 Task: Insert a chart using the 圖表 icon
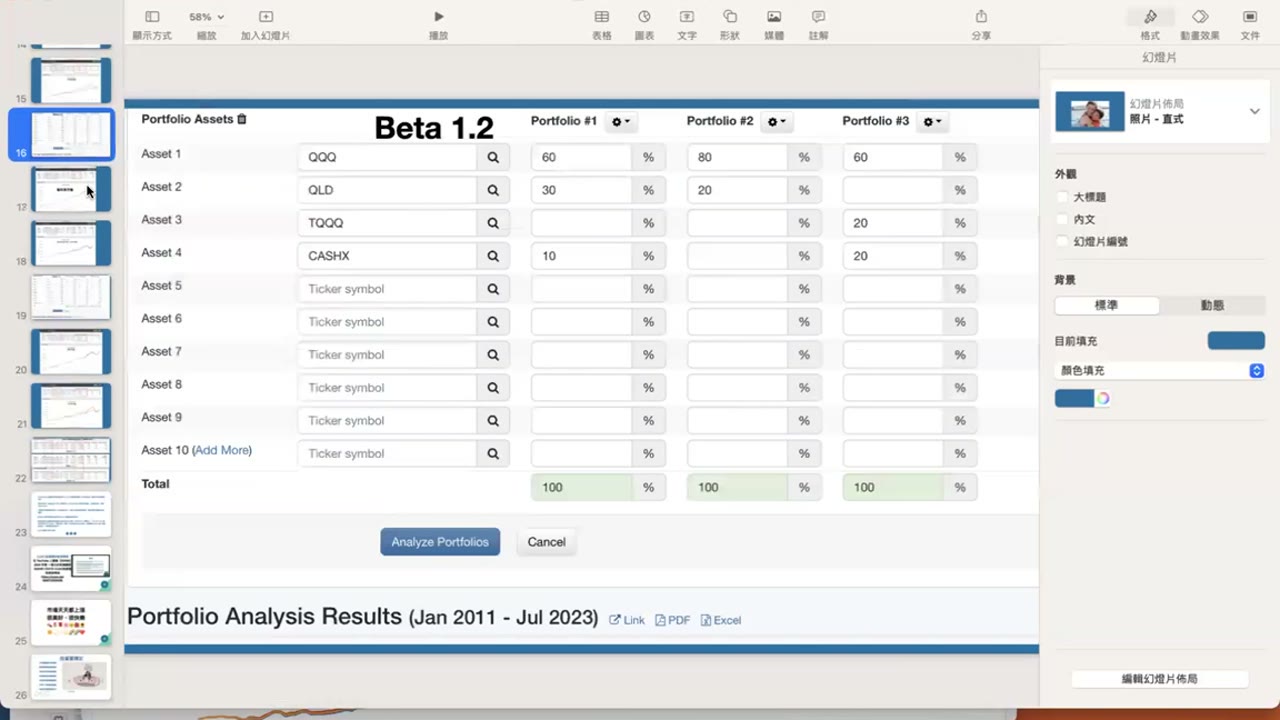[644, 24]
